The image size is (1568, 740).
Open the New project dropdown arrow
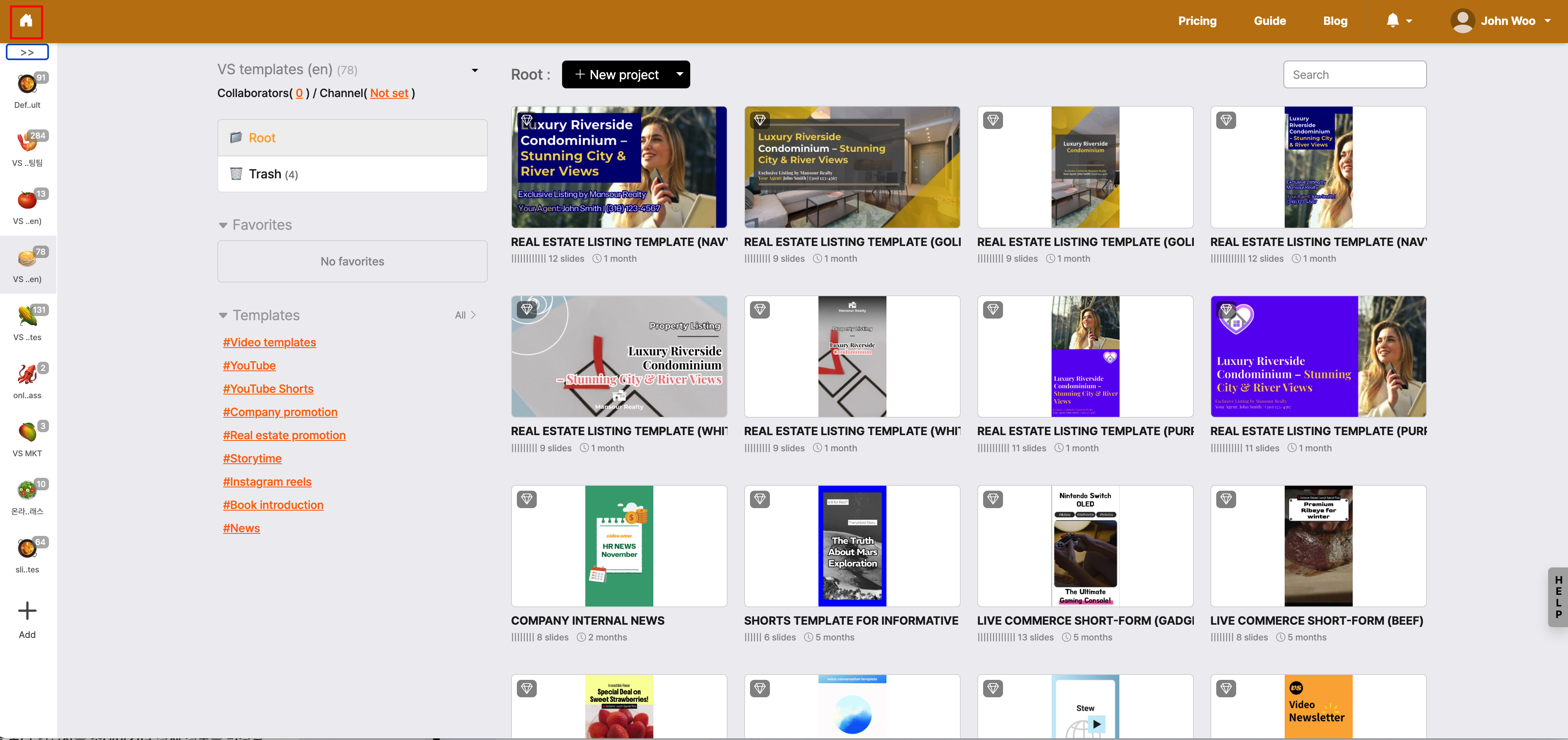point(679,74)
